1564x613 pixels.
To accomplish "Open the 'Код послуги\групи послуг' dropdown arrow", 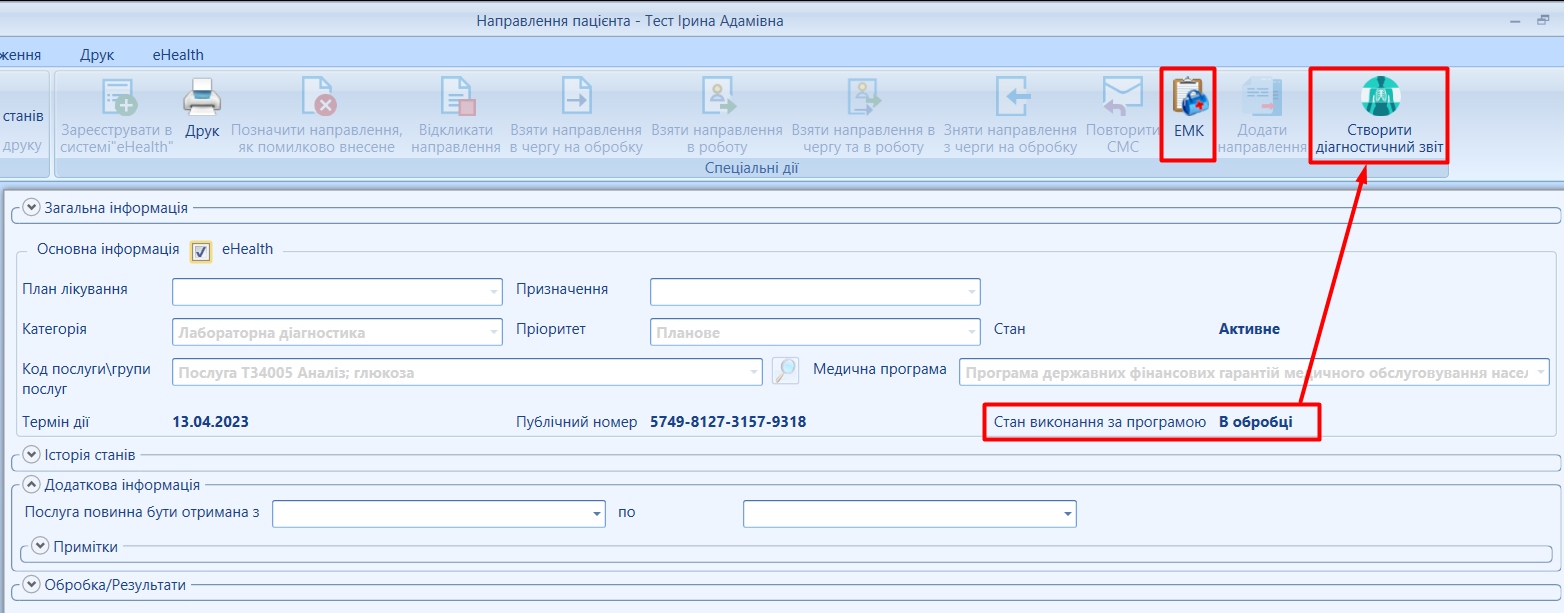I will click(x=754, y=372).
